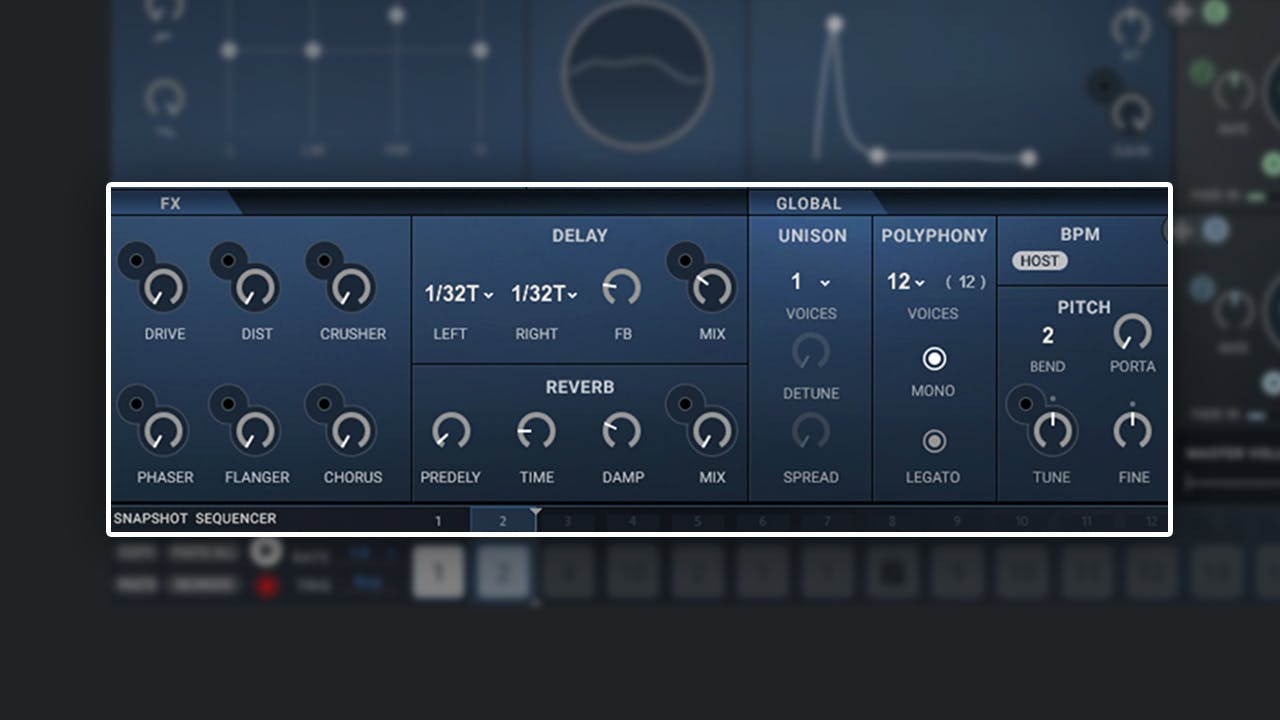Enable the Dist effect power button
The image size is (1280, 720).
(x=228, y=261)
